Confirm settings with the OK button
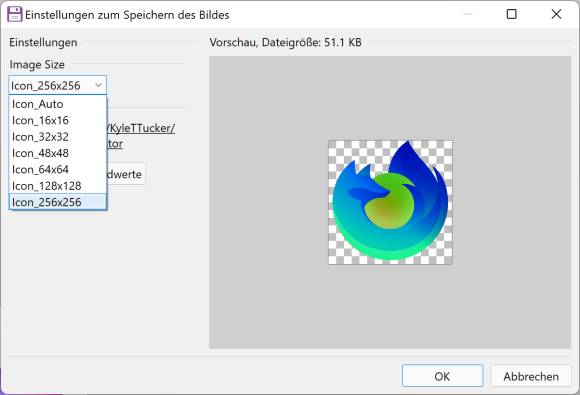The width and height of the screenshot is (580, 395). (x=442, y=376)
